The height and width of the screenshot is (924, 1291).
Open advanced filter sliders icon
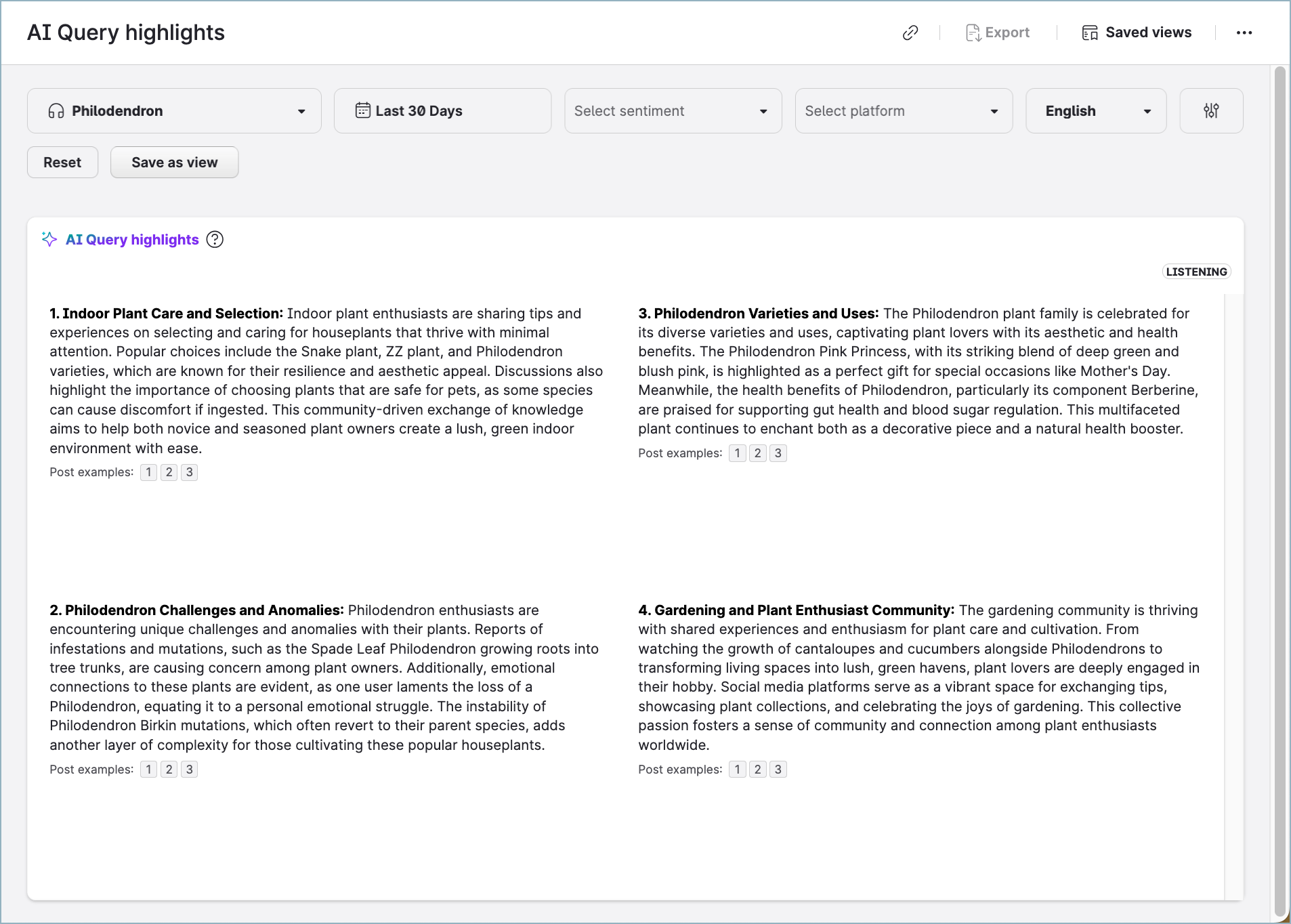click(x=1211, y=111)
